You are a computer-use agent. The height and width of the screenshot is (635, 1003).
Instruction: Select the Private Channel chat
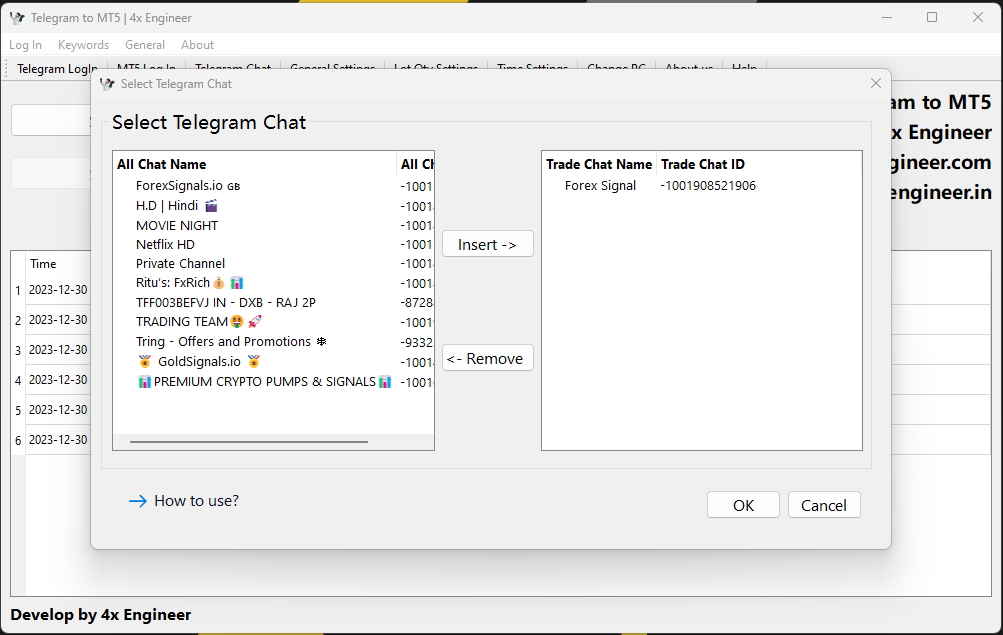coord(180,263)
